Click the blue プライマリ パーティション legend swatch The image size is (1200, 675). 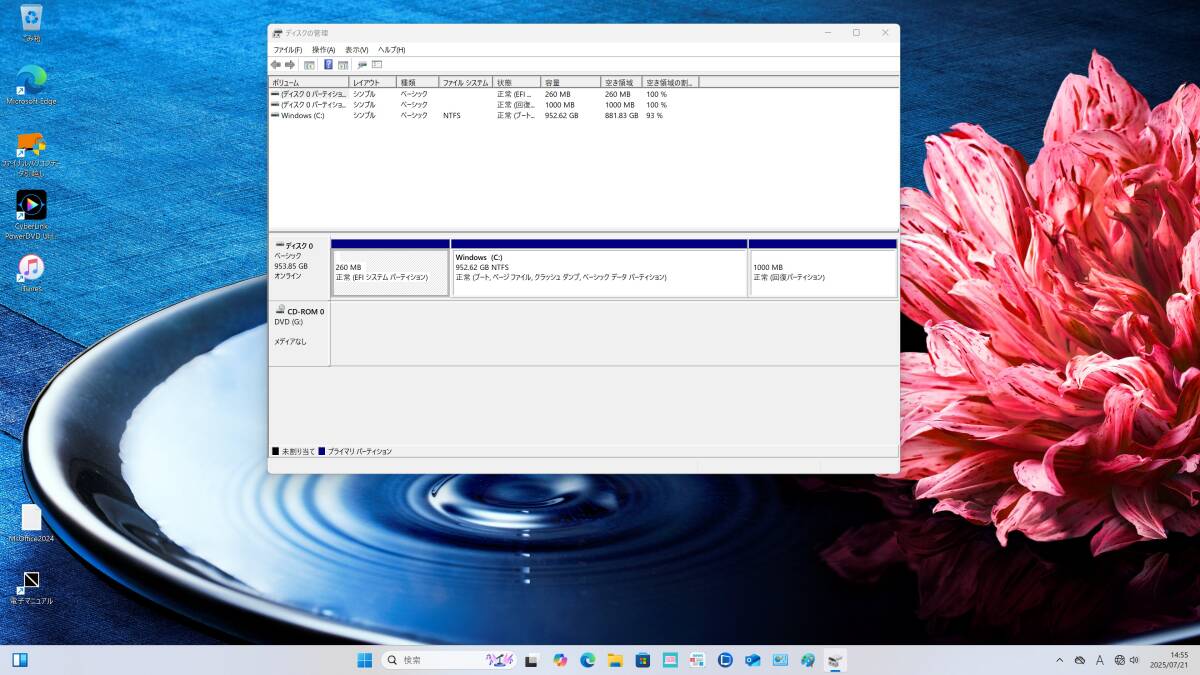(322, 452)
